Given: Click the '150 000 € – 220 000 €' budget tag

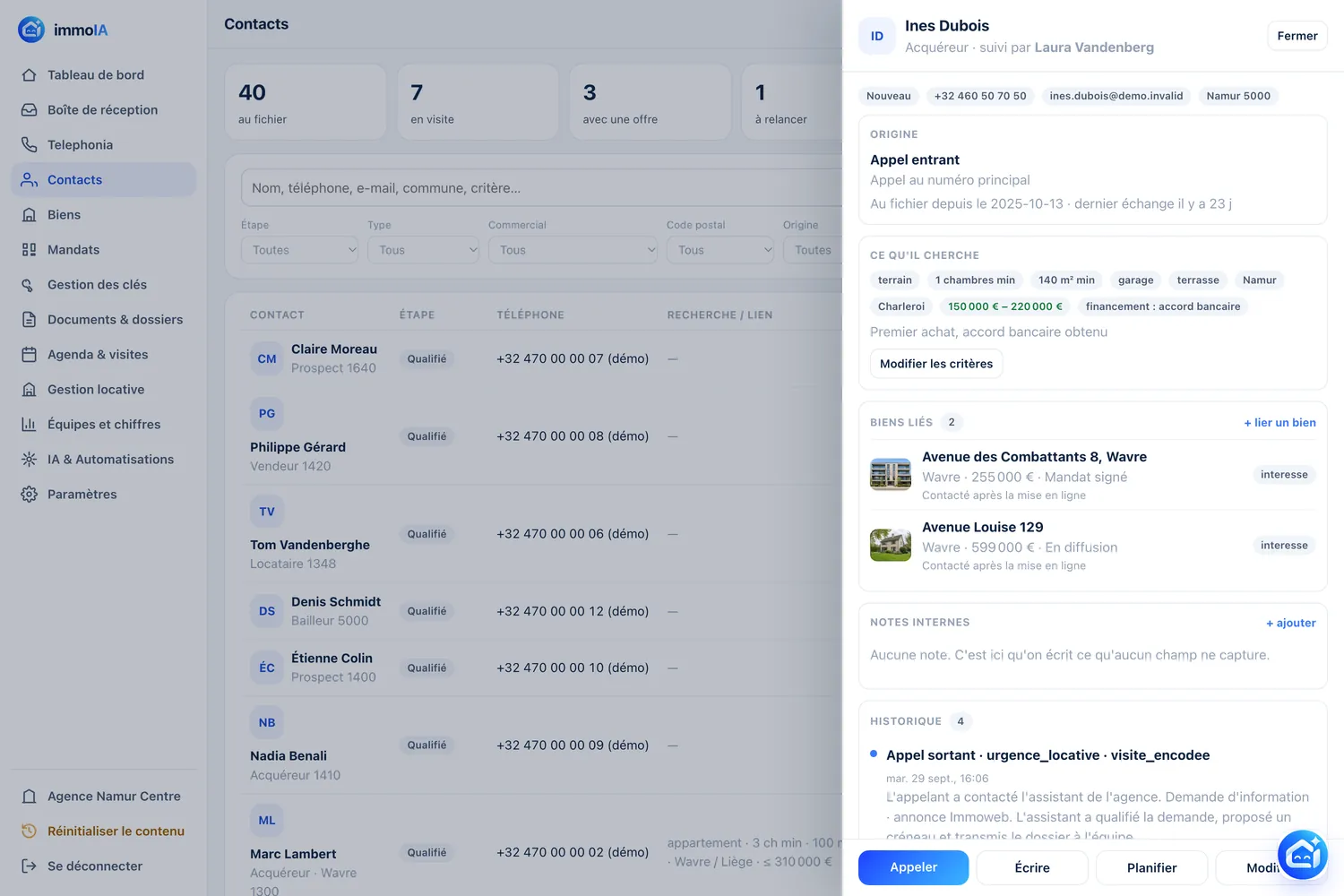Looking at the screenshot, I should pyautogui.click(x=1005, y=306).
